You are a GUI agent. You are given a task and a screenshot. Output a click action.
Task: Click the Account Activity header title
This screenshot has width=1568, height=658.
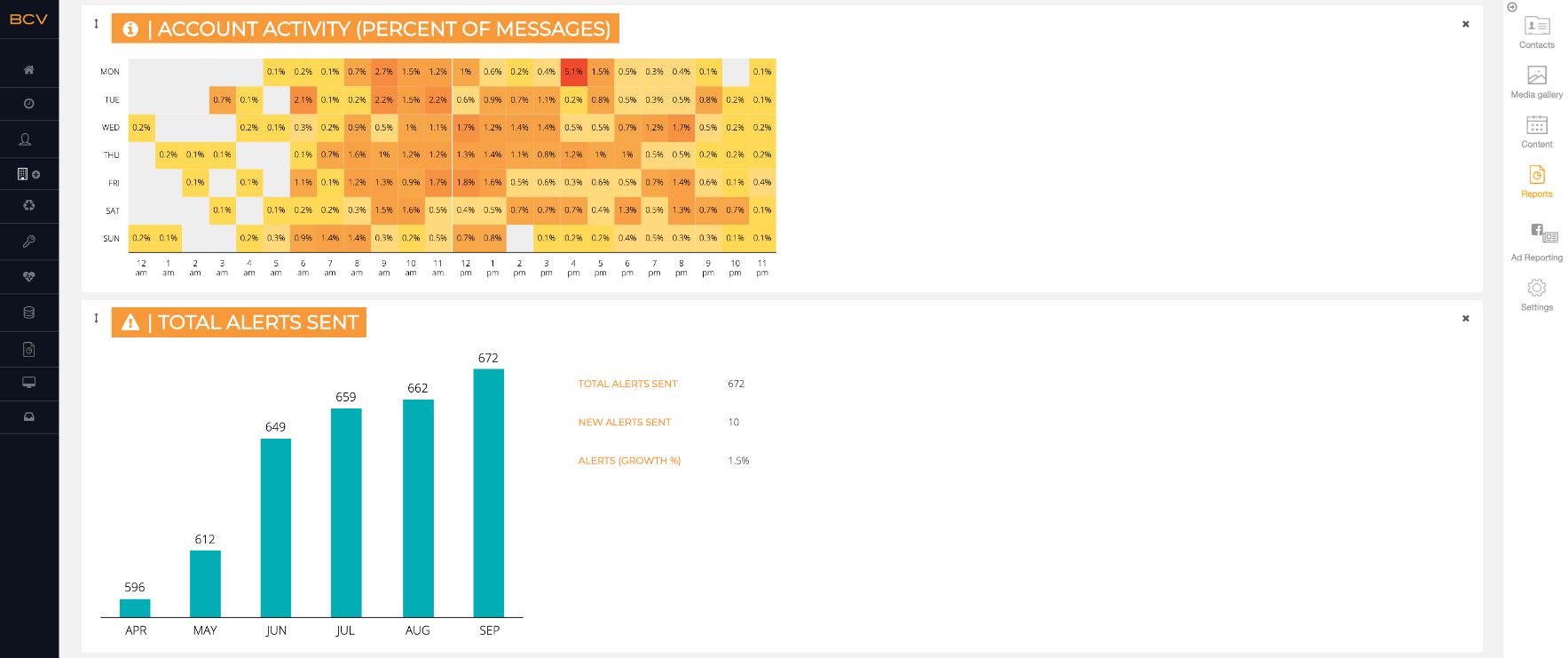point(366,28)
